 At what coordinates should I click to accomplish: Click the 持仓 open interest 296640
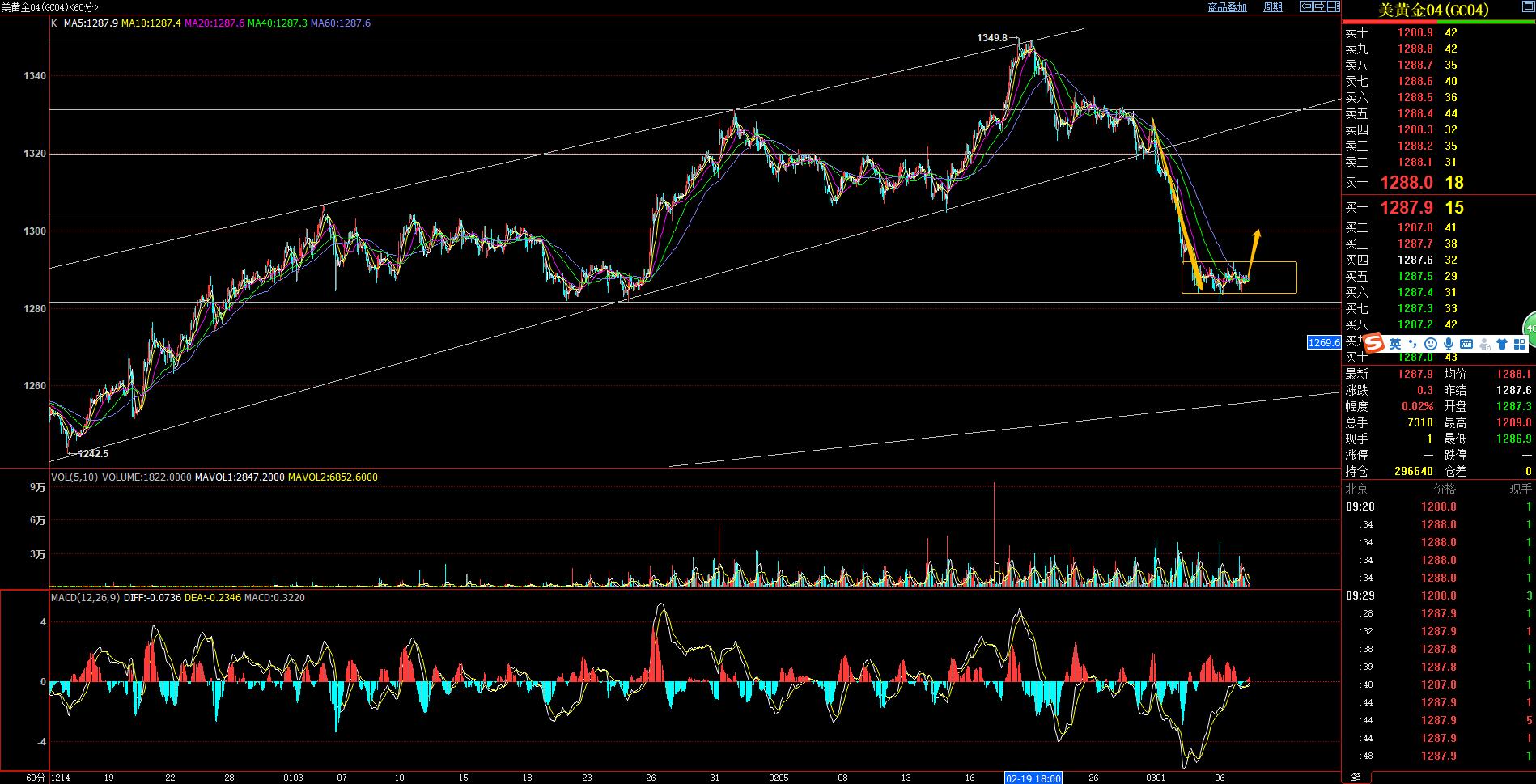tap(1414, 472)
